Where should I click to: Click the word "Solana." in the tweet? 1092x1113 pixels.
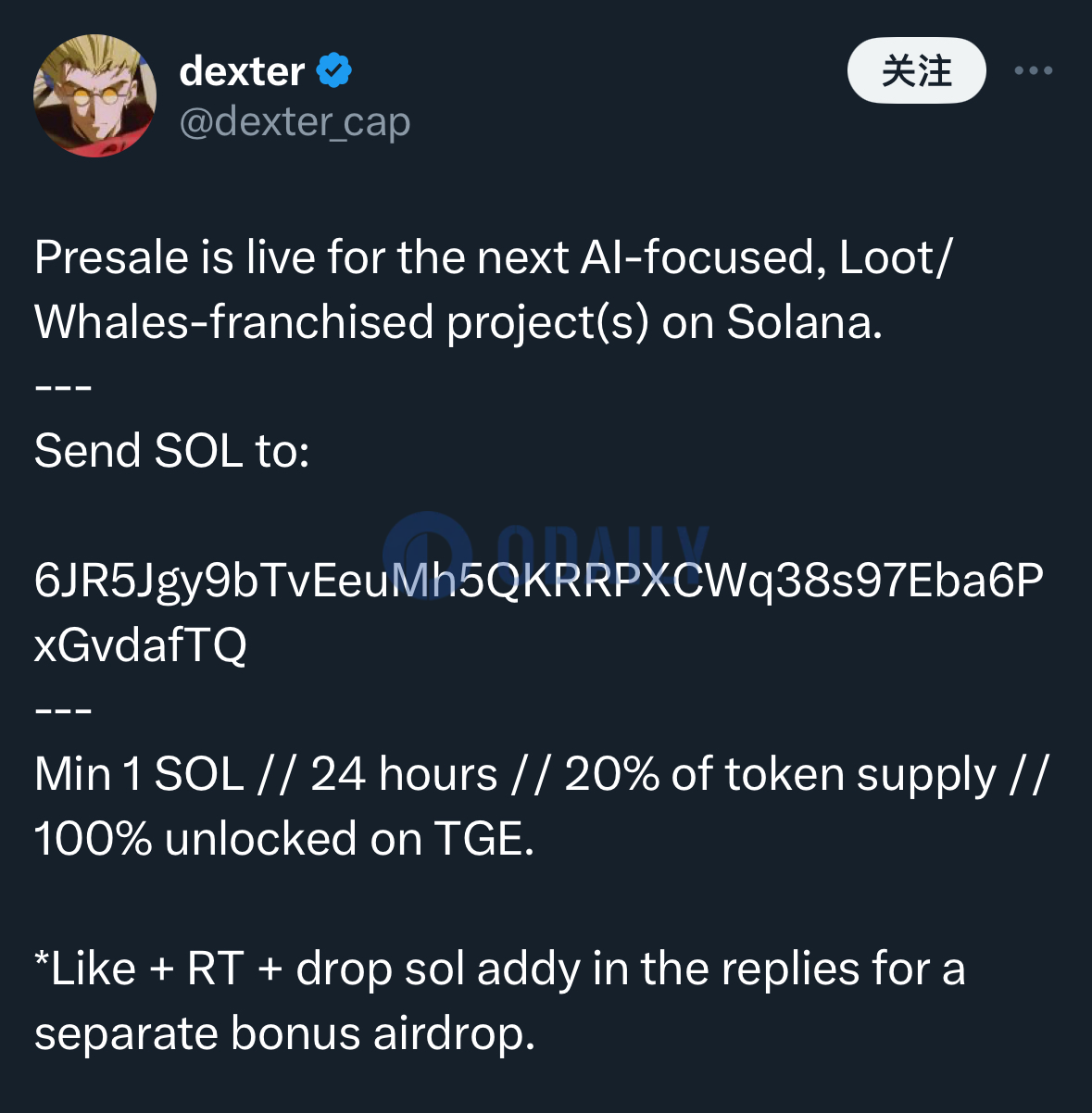(x=805, y=322)
